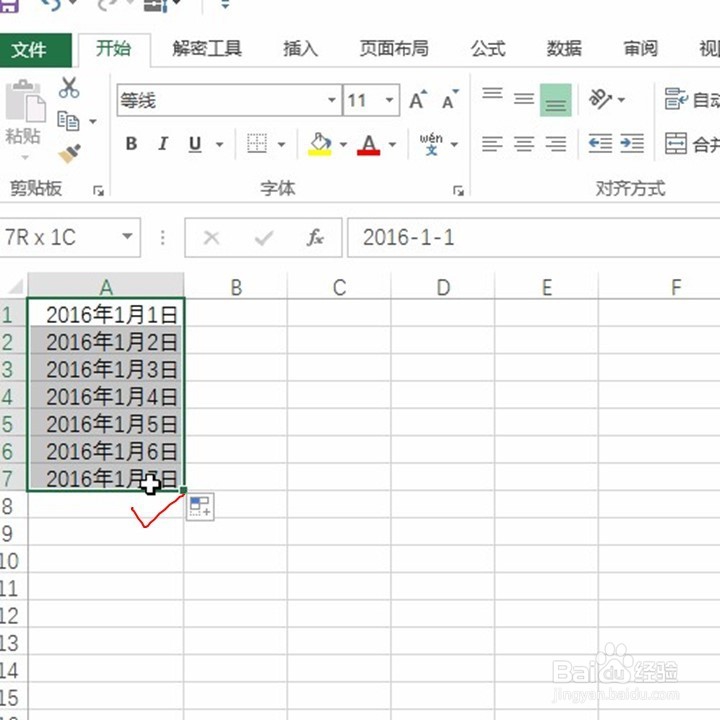Click cell with 2016年1月3日
720x720 pixels.
pos(106,369)
